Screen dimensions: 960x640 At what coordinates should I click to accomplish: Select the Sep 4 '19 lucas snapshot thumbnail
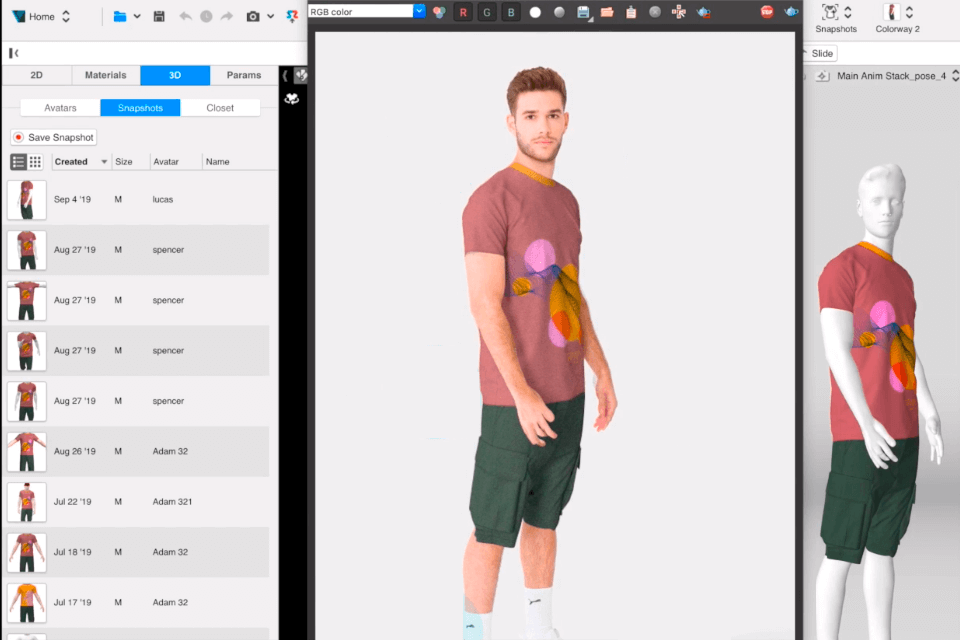click(26, 200)
